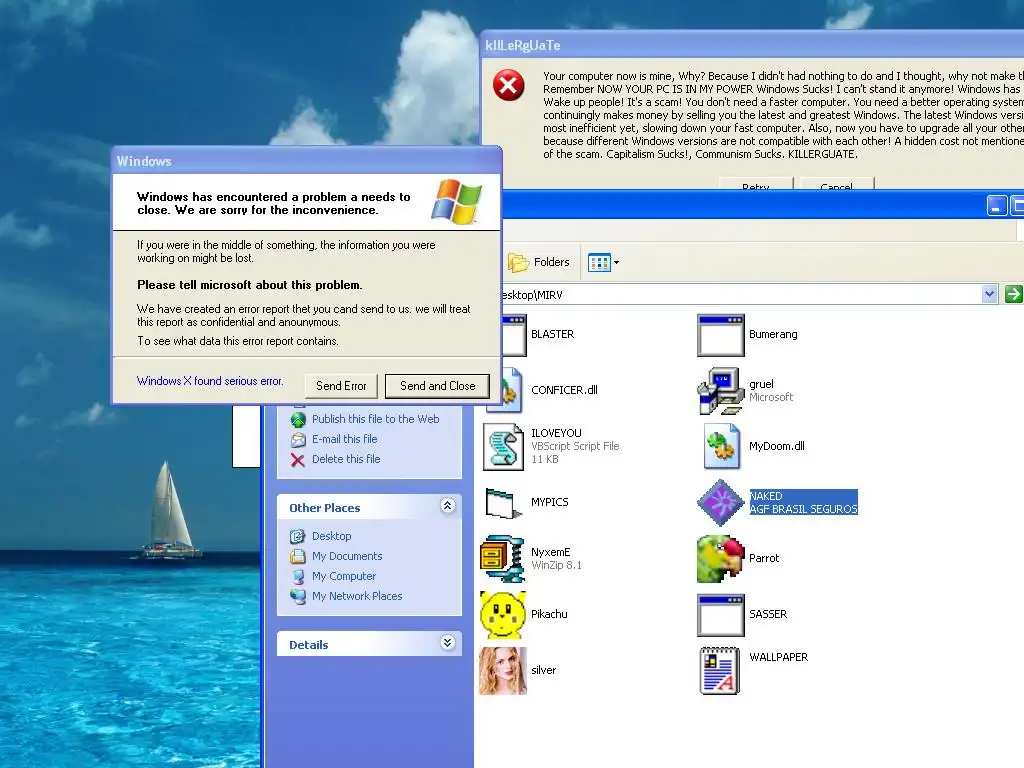Image resolution: width=1024 pixels, height=768 pixels.
Task: Select the NAKED purple diamond icon
Action: click(721, 503)
